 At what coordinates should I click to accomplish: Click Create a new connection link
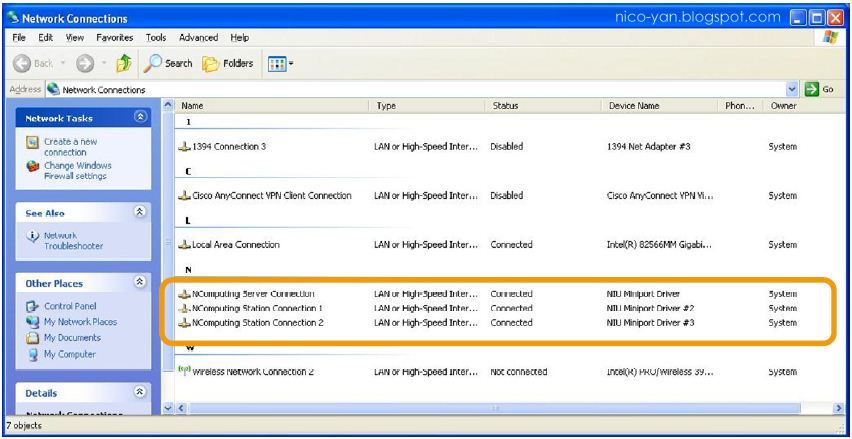[70, 147]
